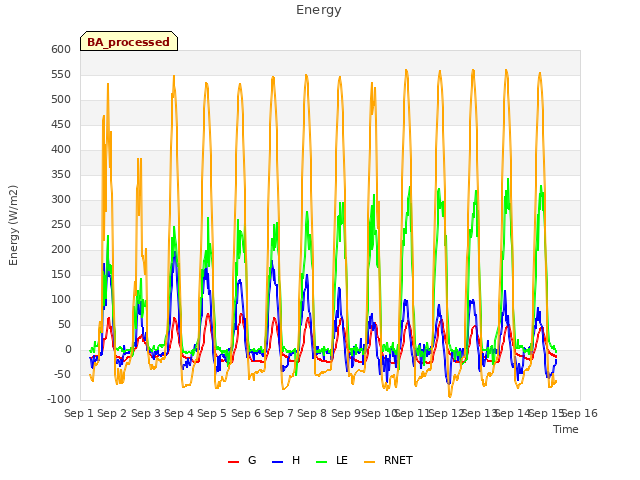Click the 0 y-axis tick label
640x480 pixels.
click(x=69, y=350)
